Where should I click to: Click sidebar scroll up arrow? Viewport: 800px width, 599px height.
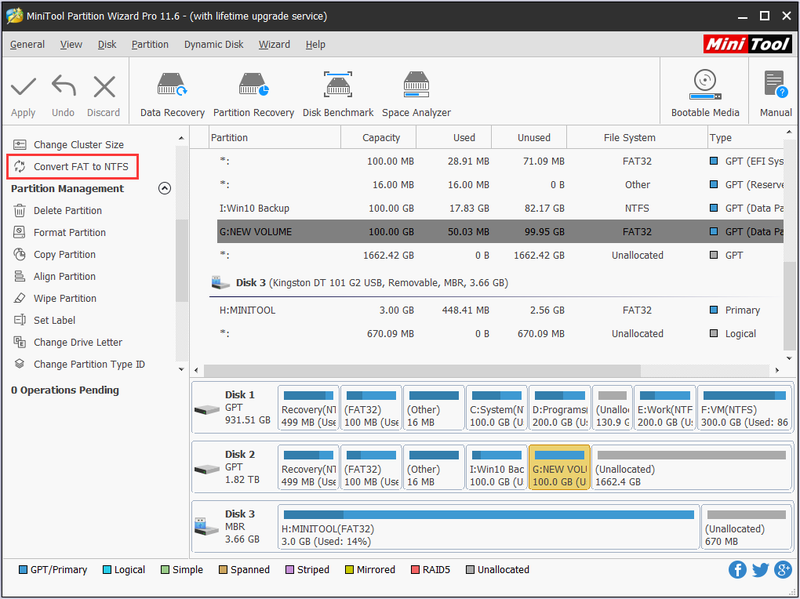[x=182, y=138]
